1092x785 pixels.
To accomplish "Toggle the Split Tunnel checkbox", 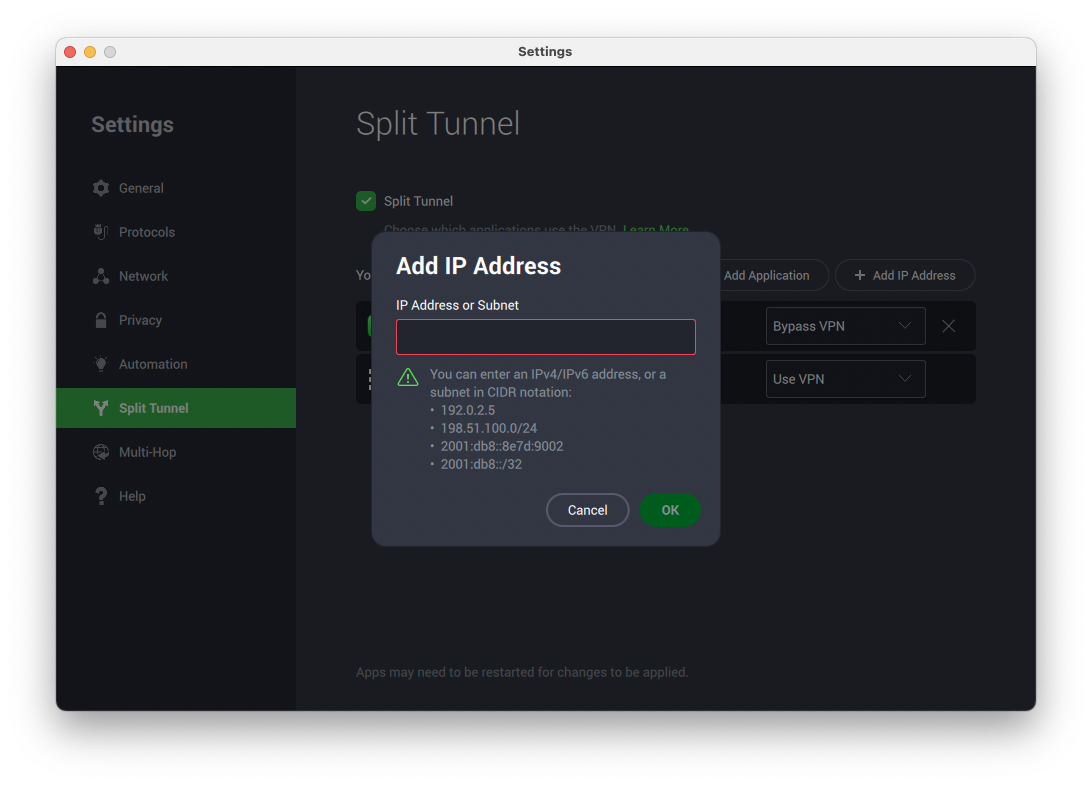I will tap(366, 201).
